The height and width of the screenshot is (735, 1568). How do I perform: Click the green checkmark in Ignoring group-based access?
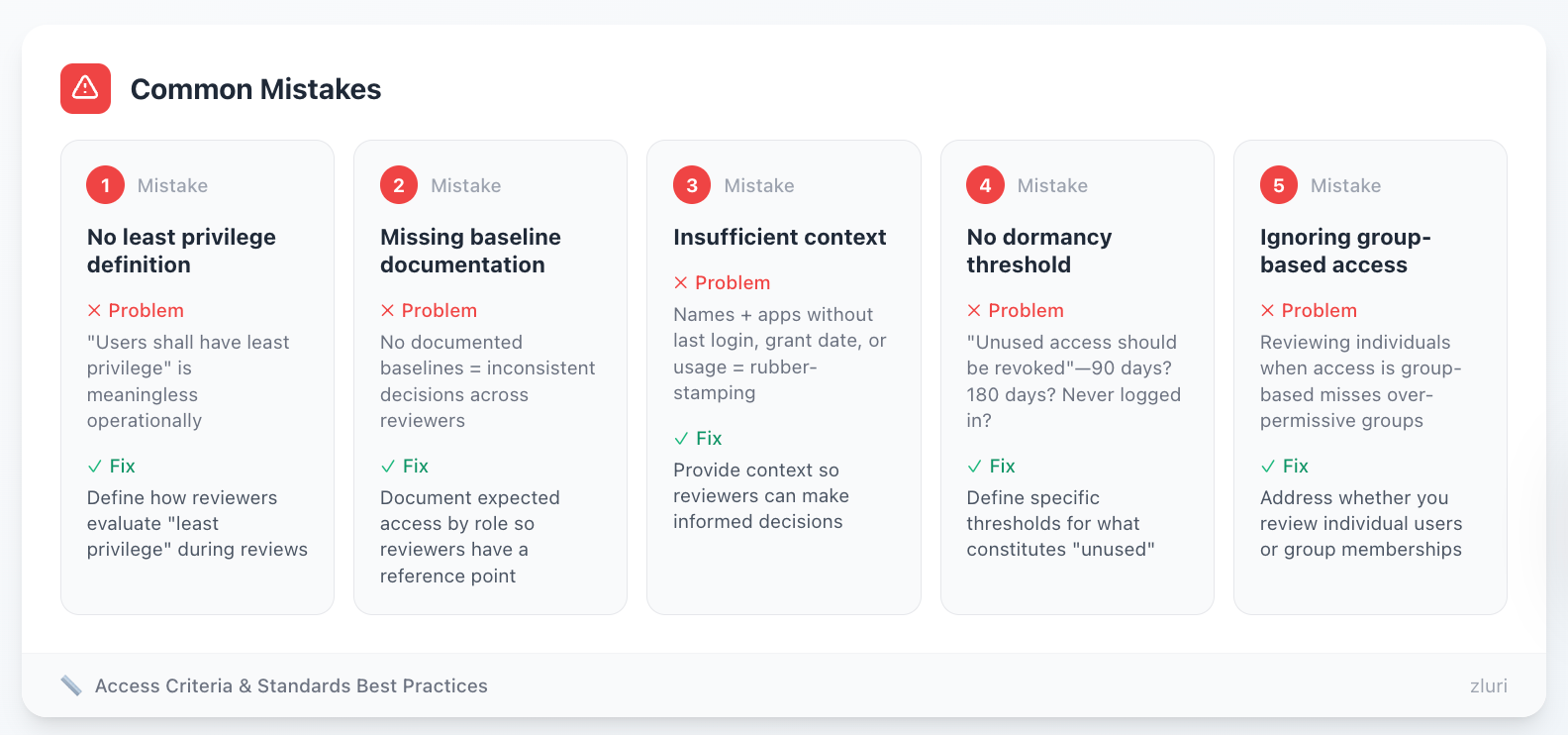pyautogui.click(x=1268, y=466)
